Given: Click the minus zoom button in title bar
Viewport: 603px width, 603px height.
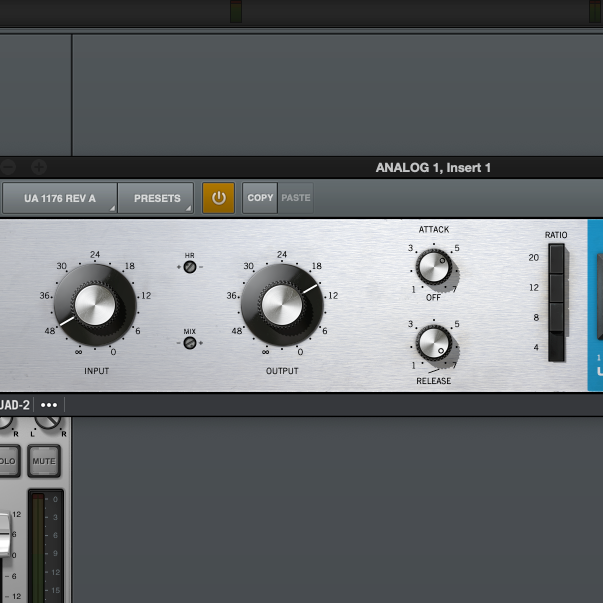Looking at the screenshot, I should click(x=8, y=167).
